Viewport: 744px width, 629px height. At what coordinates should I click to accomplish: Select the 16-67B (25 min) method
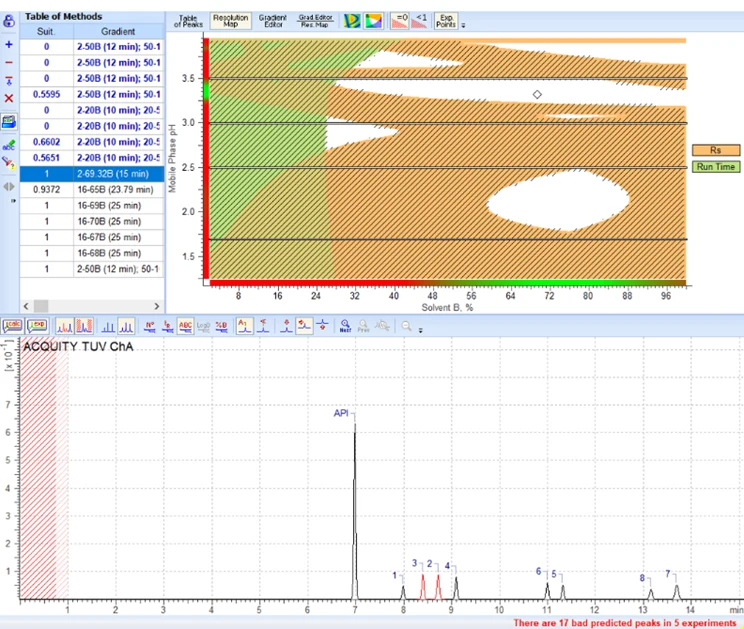pos(92,237)
